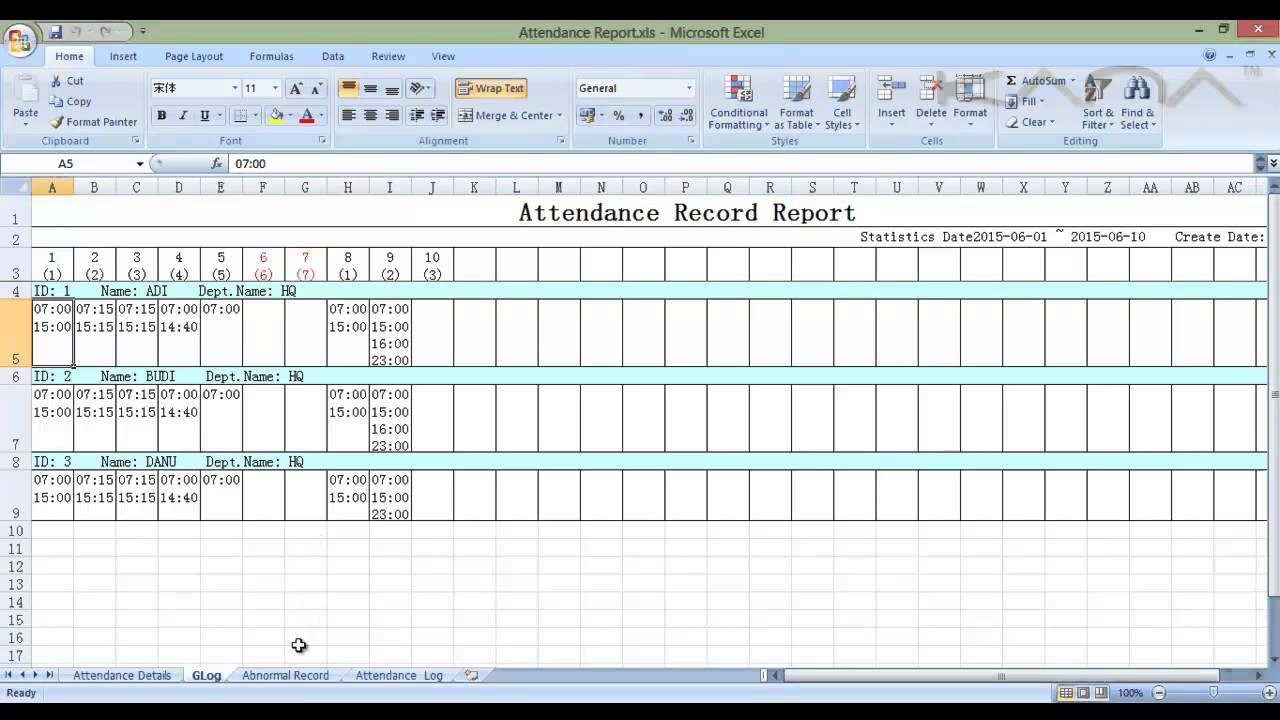Align text right
The height and width of the screenshot is (720, 1280).
(392, 115)
